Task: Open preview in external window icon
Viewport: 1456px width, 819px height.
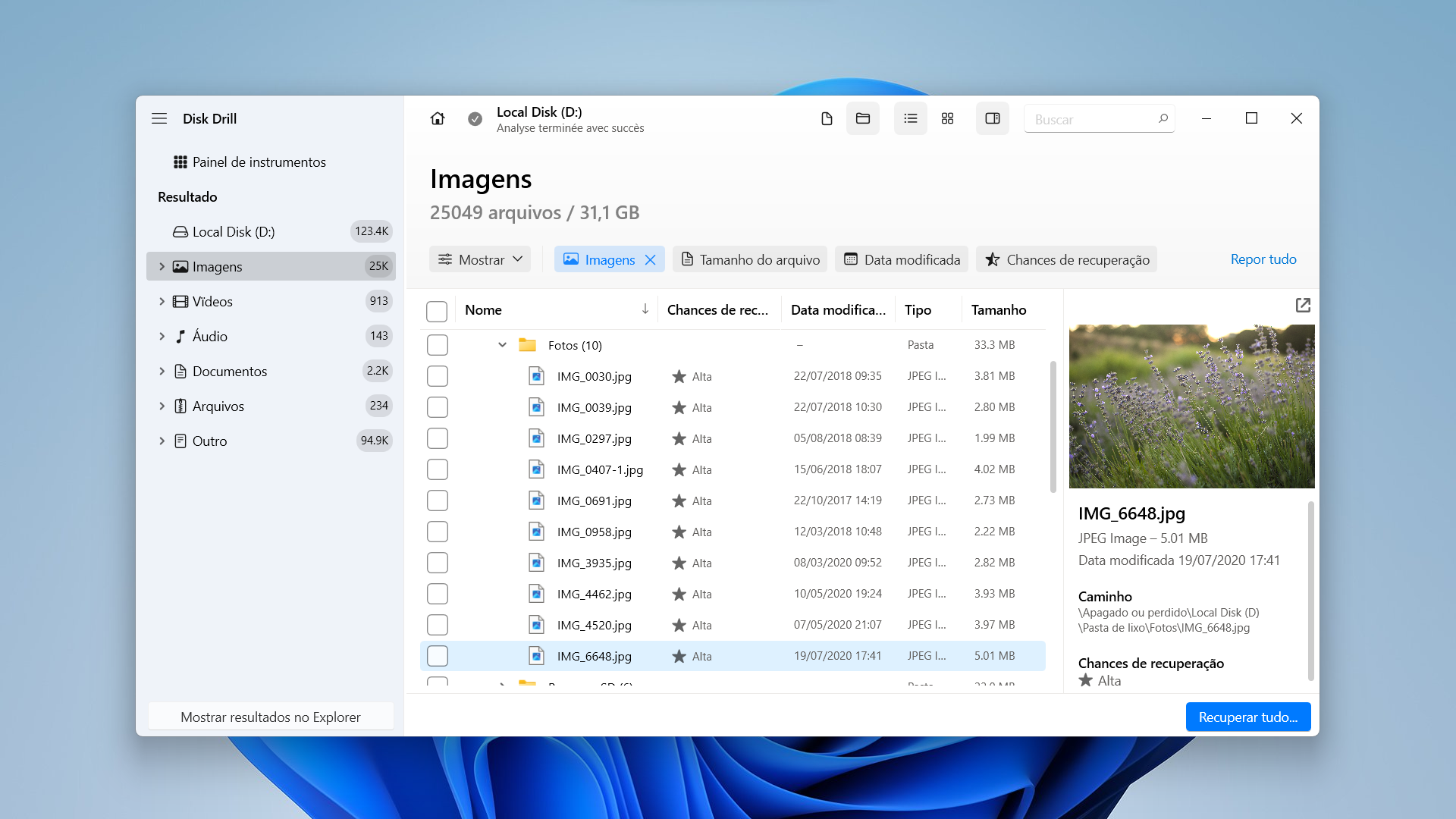Action: click(x=1303, y=305)
